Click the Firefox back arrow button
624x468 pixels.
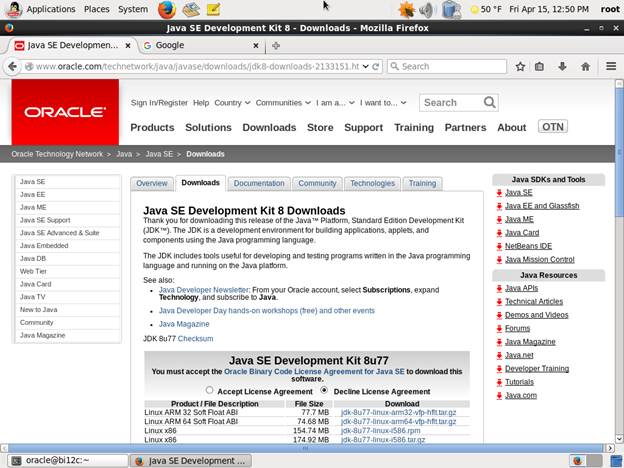[x=13, y=67]
